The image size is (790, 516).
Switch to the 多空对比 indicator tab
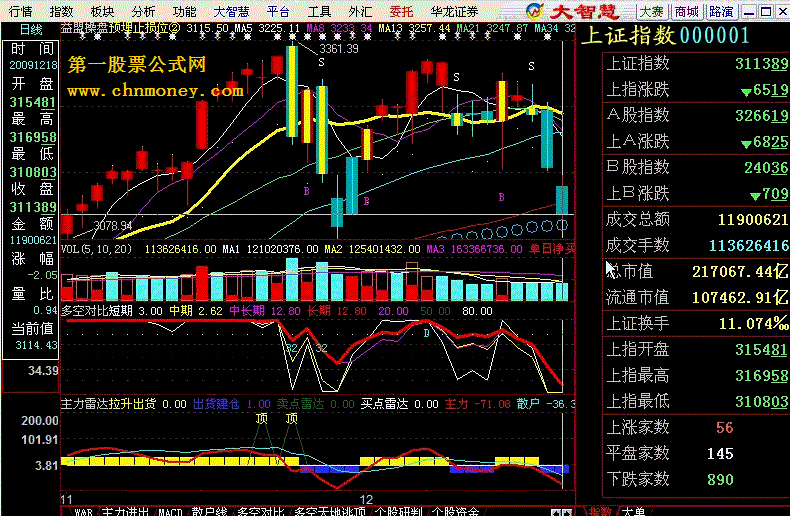(x=260, y=511)
